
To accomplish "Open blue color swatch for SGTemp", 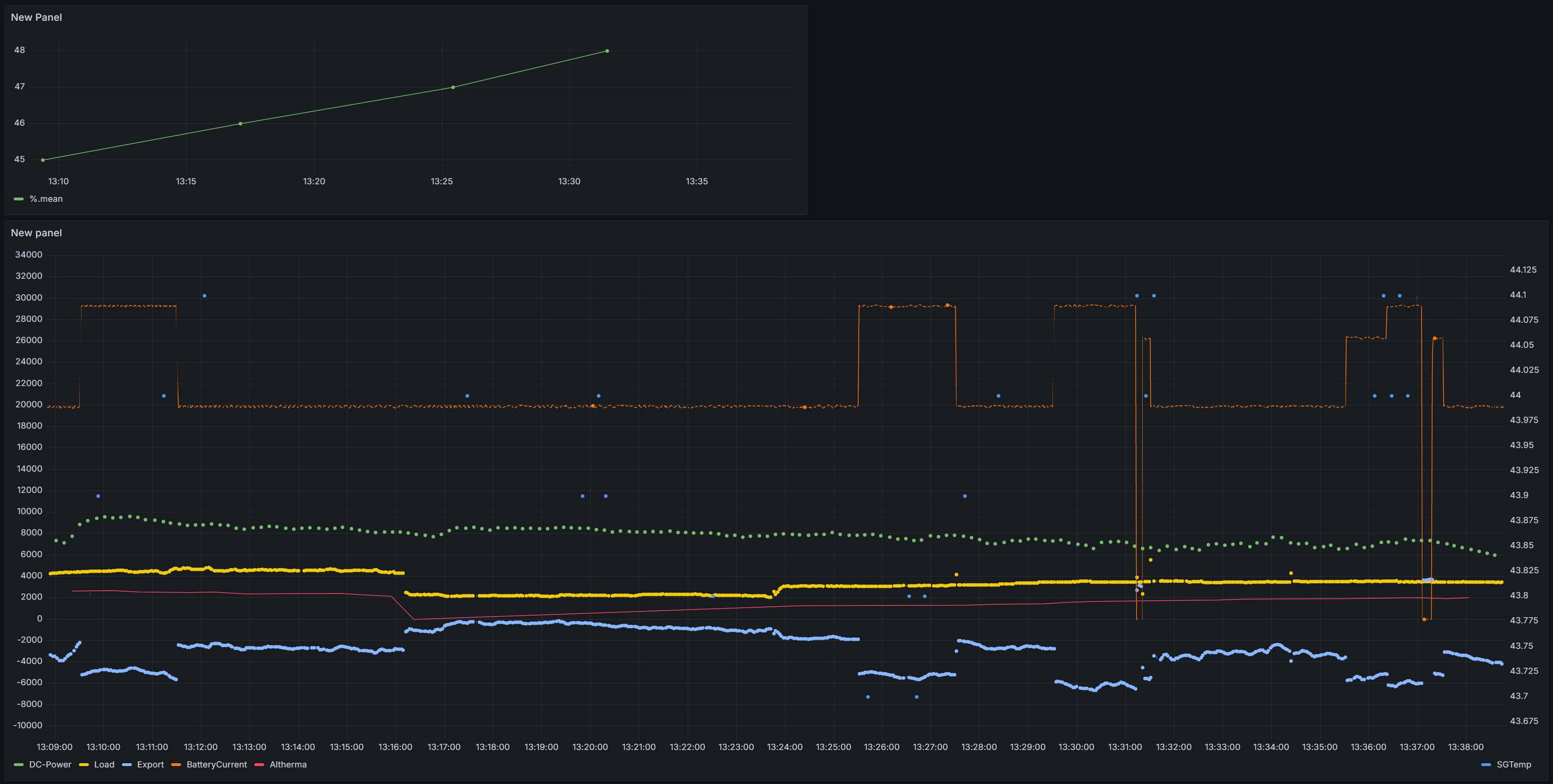I will click(1486, 765).
